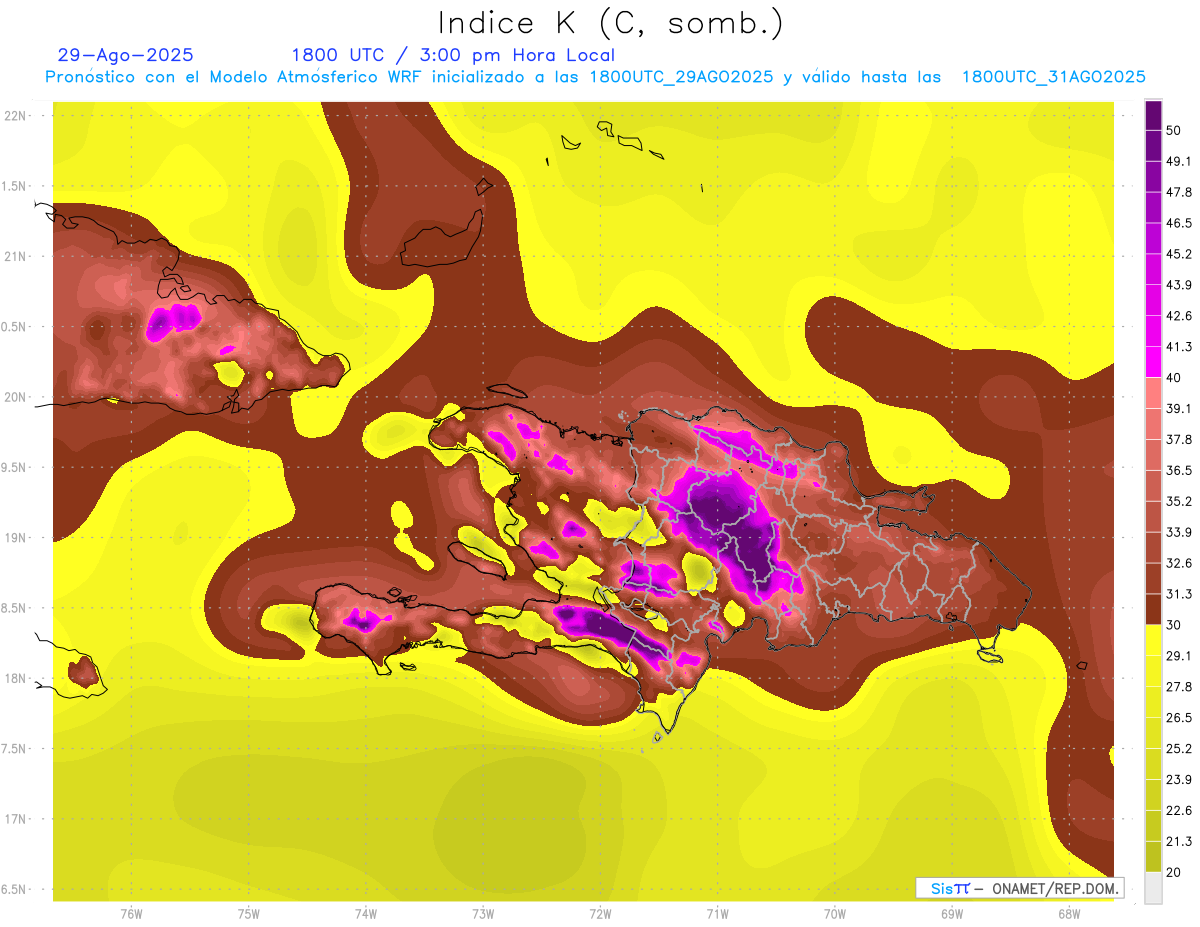
Task: Click the bright yellow swatch between 29.1 and 30
Action: click(1153, 640)
